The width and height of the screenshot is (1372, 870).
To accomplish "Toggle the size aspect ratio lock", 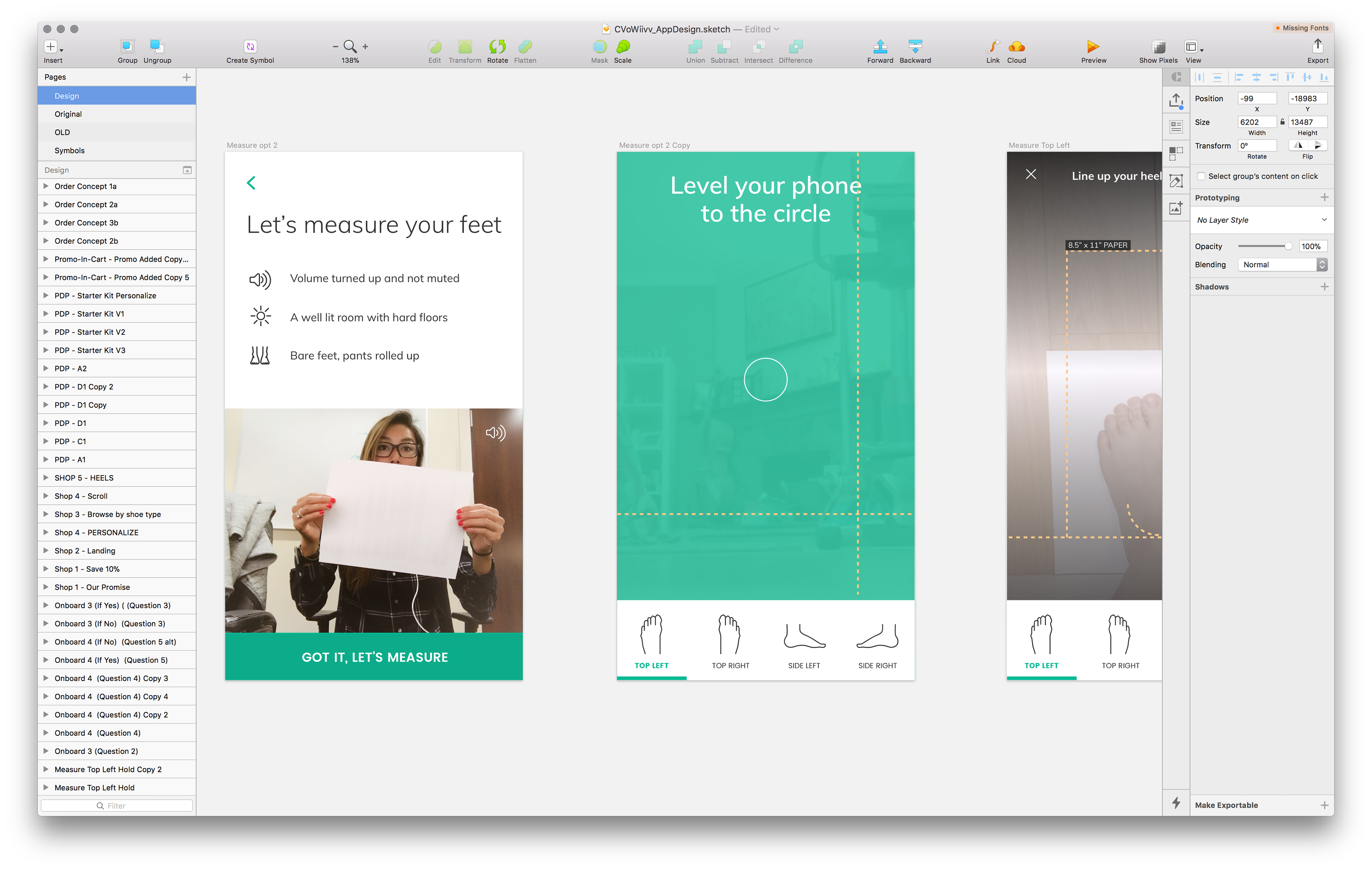I will (1283, 122).
